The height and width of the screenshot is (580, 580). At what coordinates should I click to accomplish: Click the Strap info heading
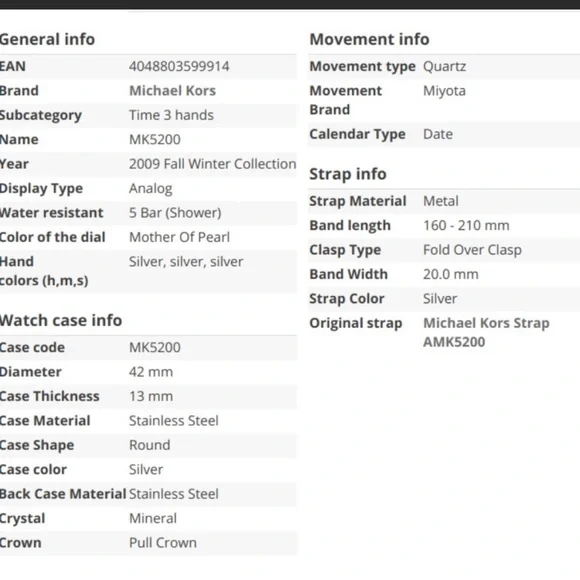pyautogui.click(x=348, y=174)
